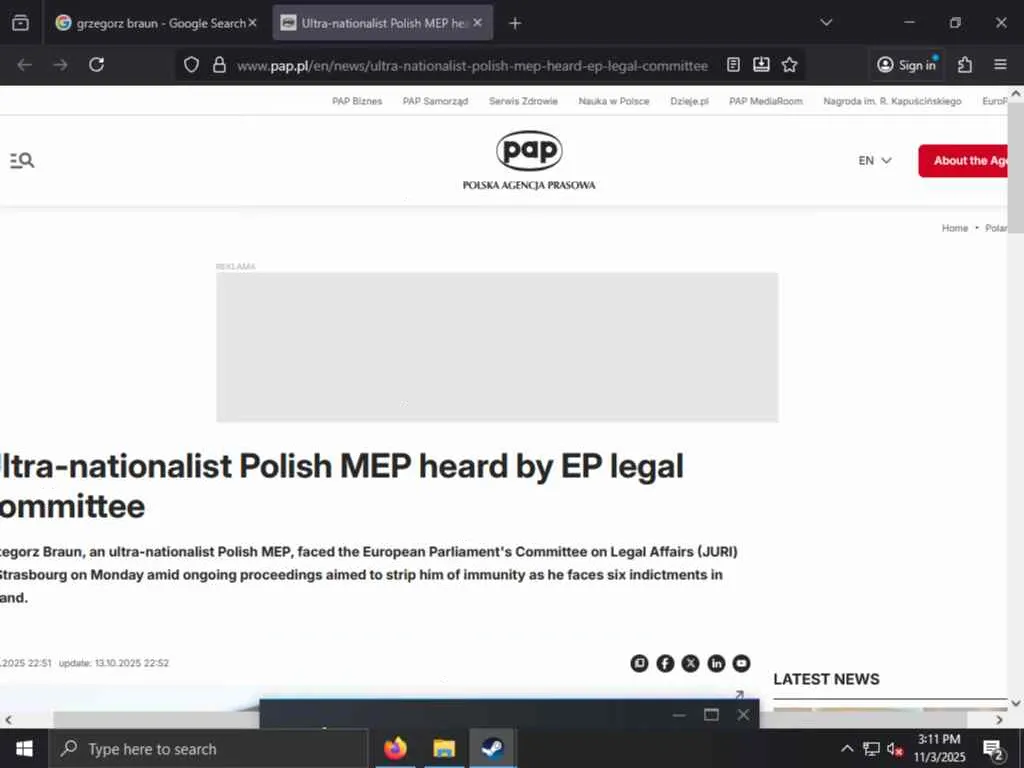This screenshot has width=1024, height=768.
Task: Show hidden system tray icons chevron
Action: pos(846,748)
